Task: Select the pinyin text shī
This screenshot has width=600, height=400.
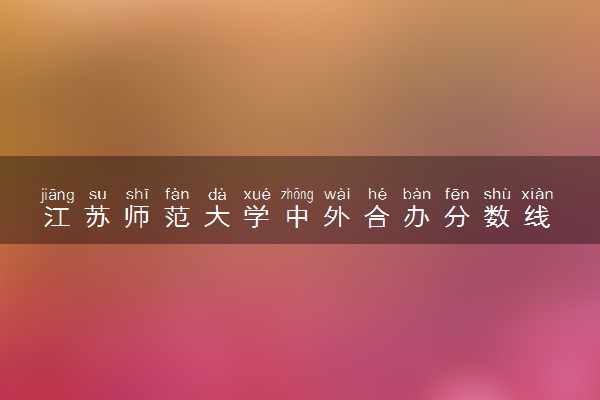Action: pyautogui.click(x=137, y=194)
